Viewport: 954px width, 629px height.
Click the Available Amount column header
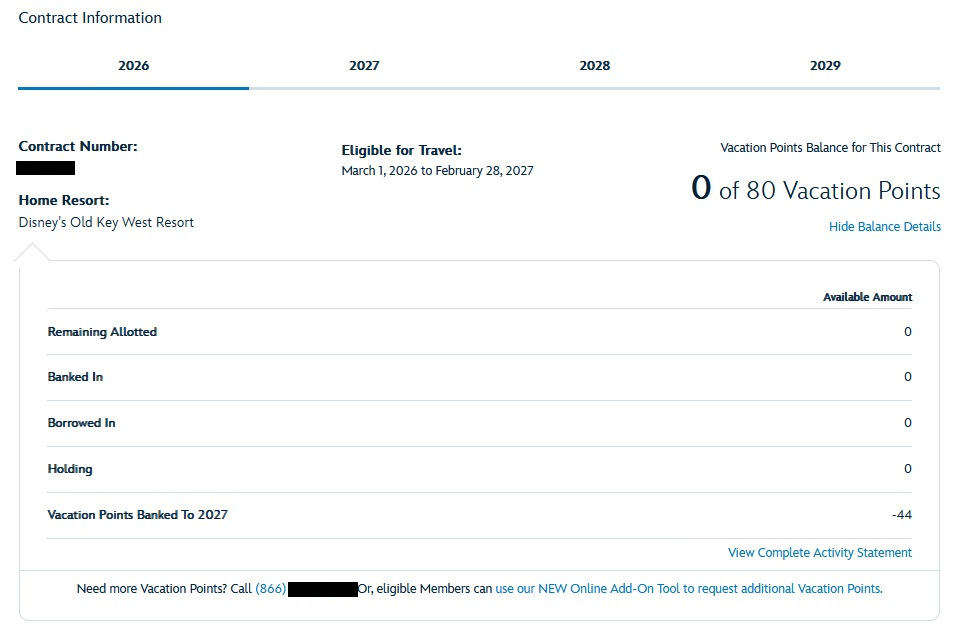click(867, 297)
